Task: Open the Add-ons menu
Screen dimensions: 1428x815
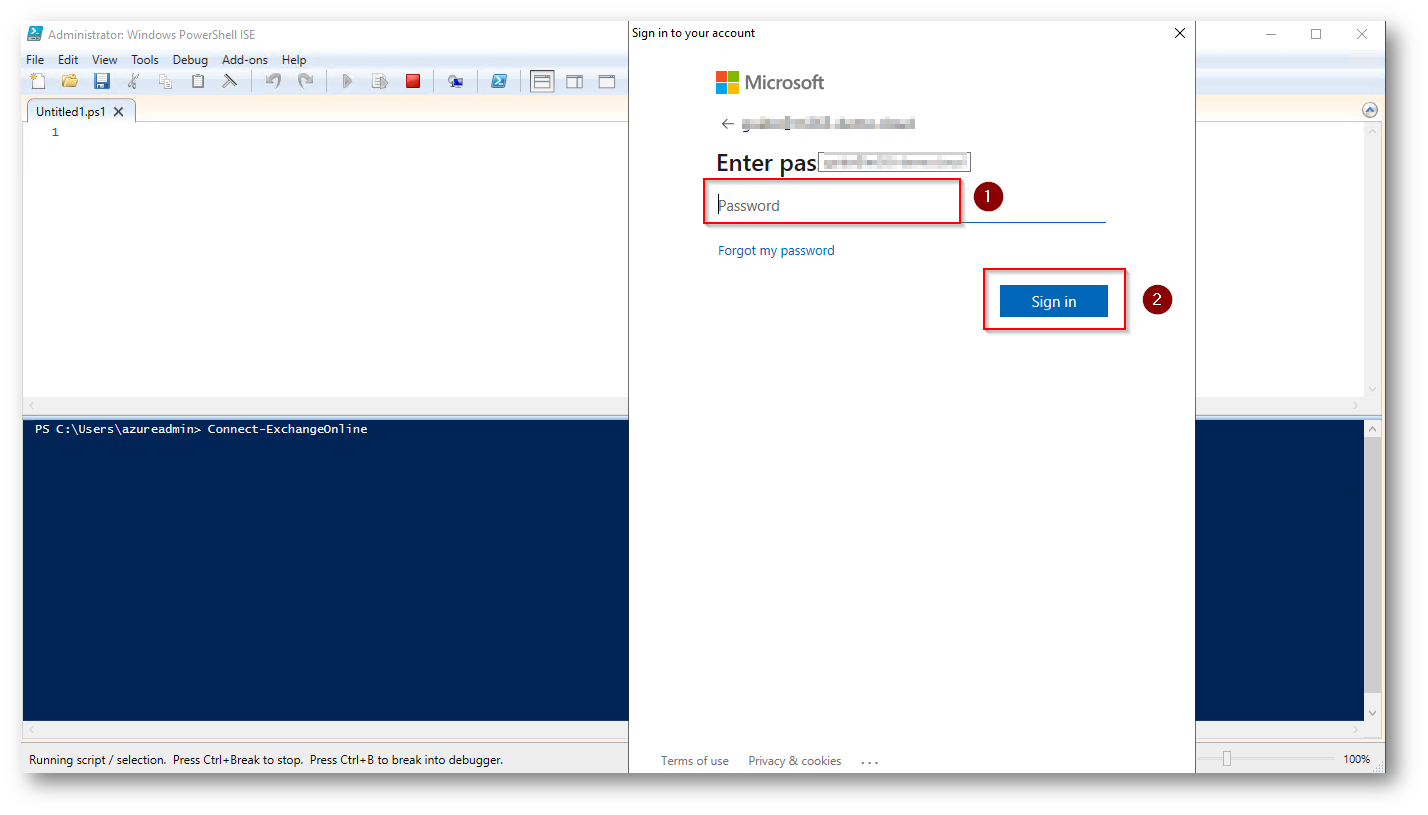Action: coord(245,60)
